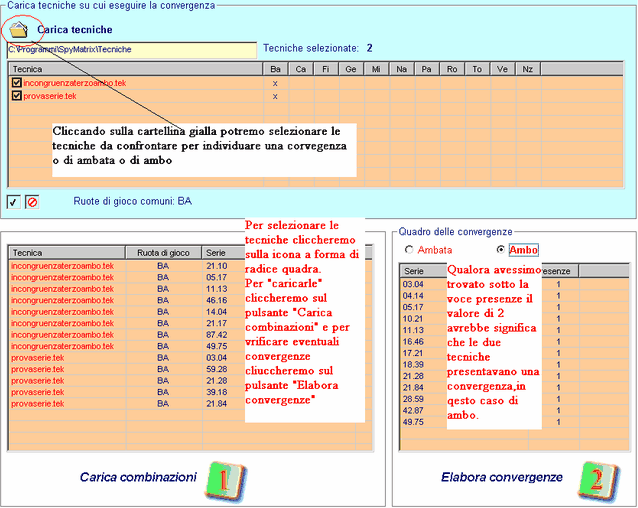Click the Pa column header
Viewport: 638px width, 508px height.
point(427,69)
